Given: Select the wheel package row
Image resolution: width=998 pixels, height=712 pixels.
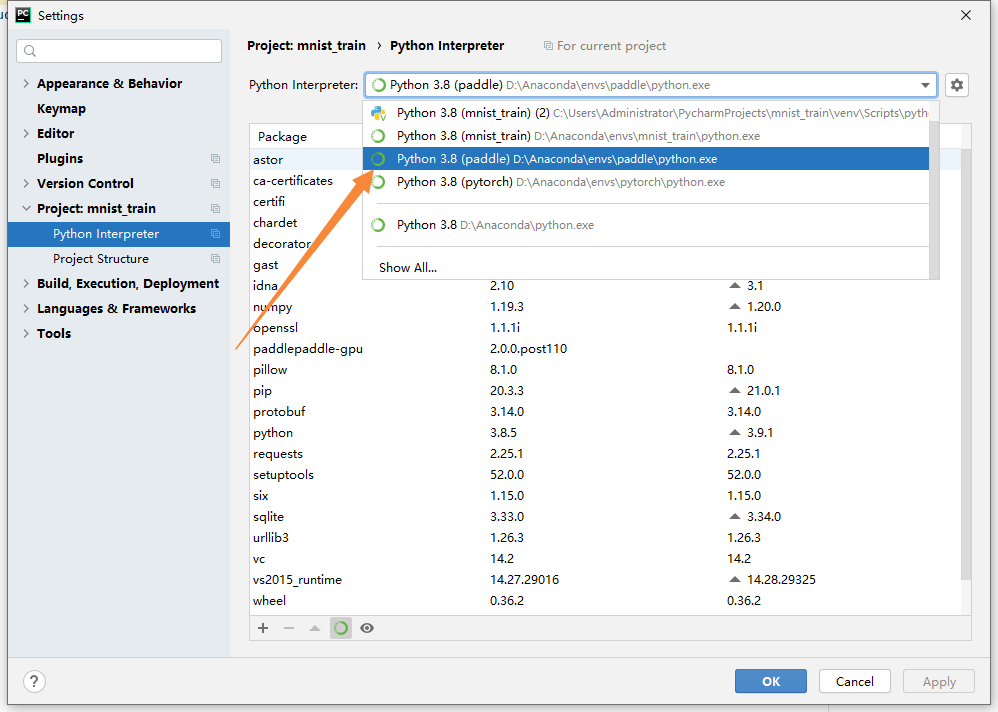Looking at the screenshot, I should pyautogui.click(x=605, y=601).
